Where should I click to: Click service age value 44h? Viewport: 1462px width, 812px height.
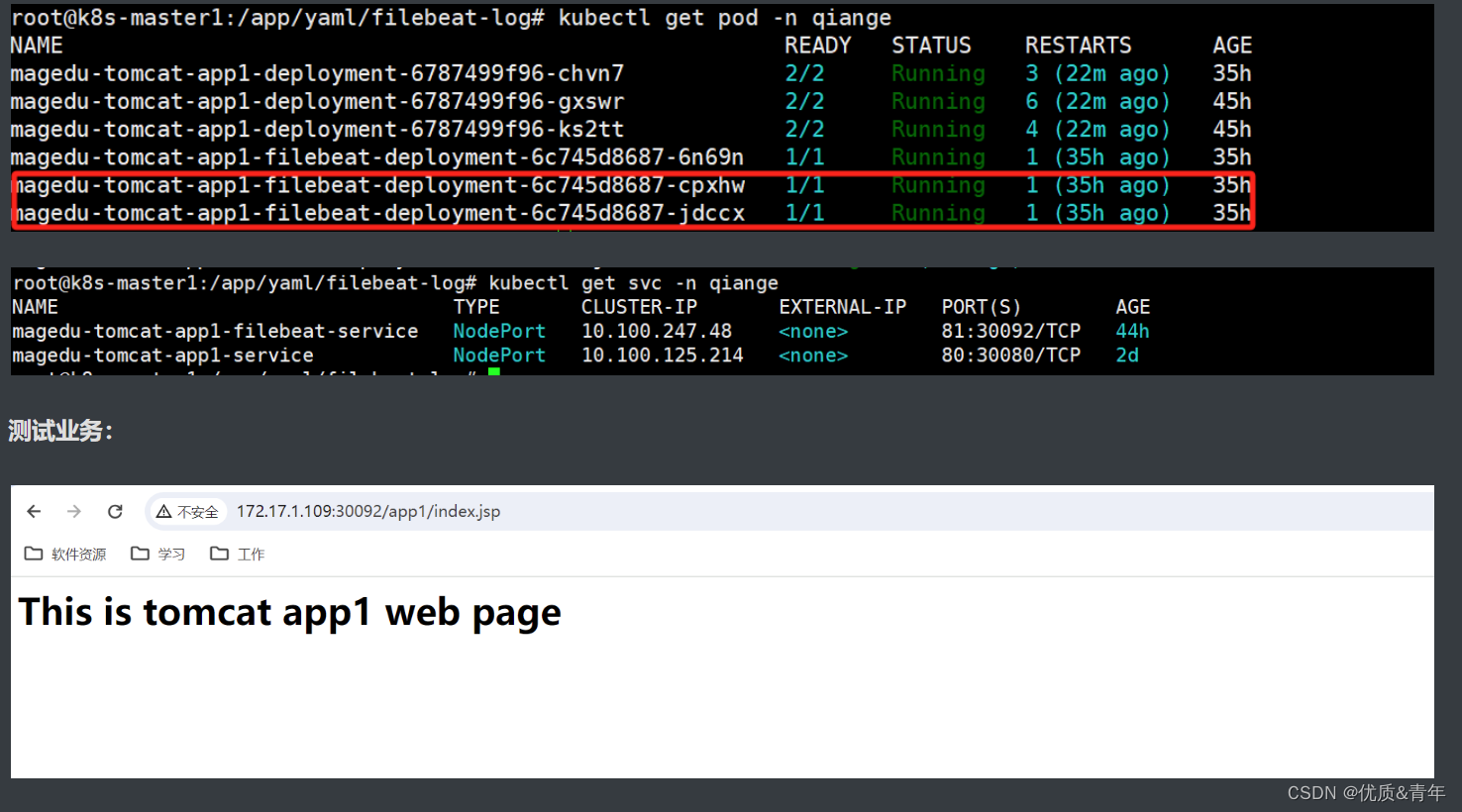point(1132,331)
